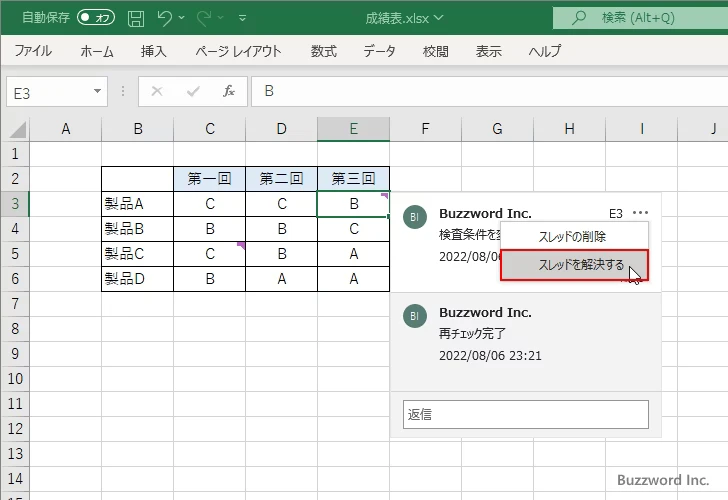Click the formula bar Enter checkmark icon
This screenshot has height=500, width=728.
pos(193,91)
